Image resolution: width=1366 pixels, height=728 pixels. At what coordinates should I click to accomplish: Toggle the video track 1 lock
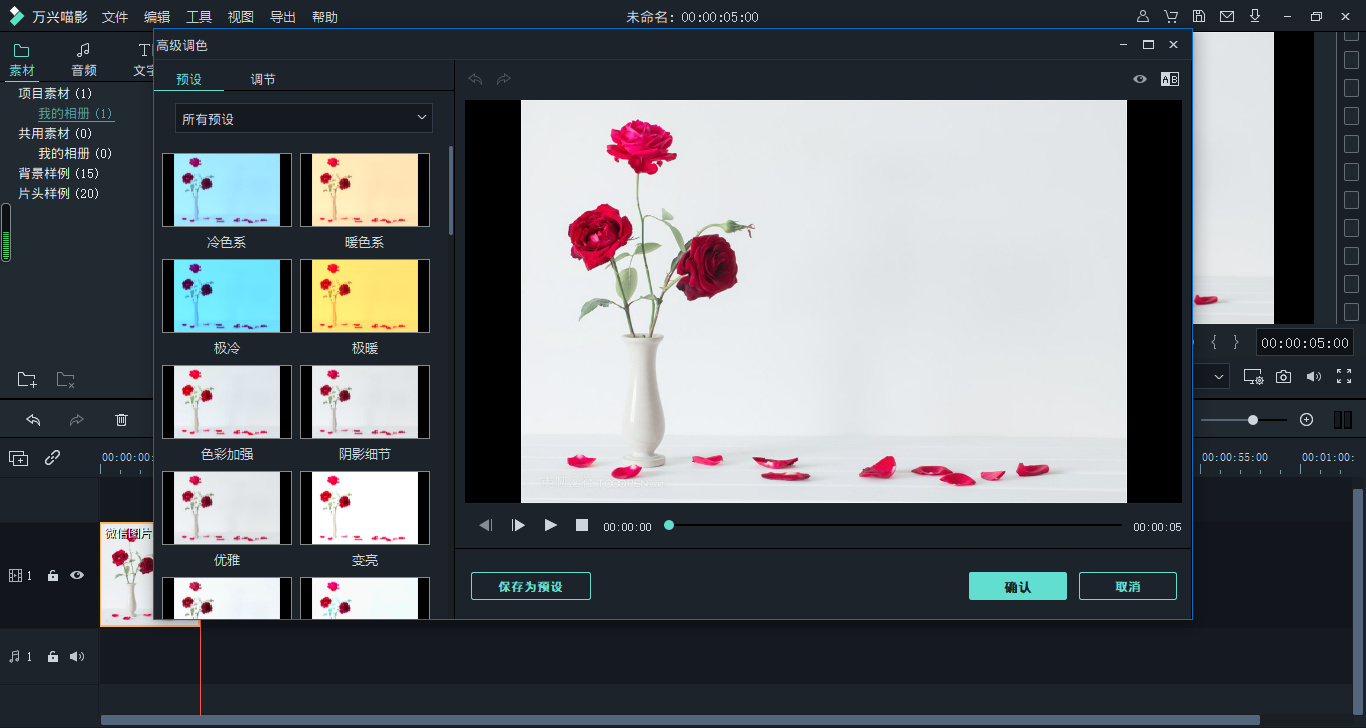coord(53,576)
